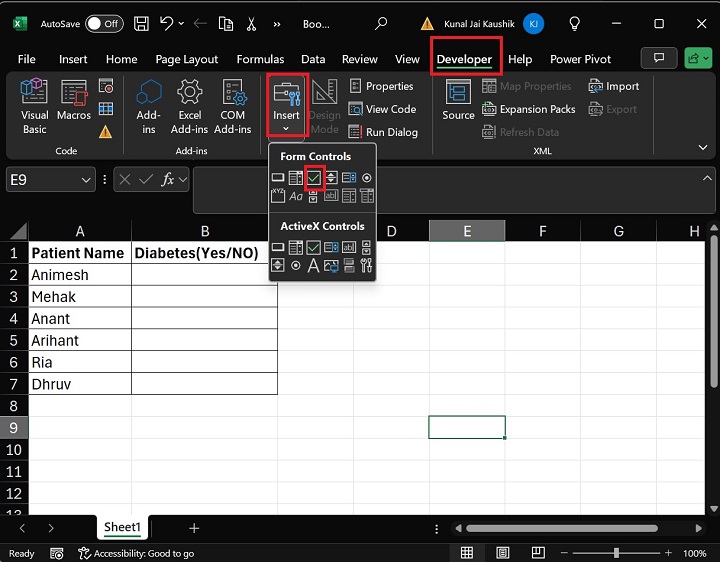Click the Expansion Packs button
Viewport: 720px width, 562px height.
(529, 109)
